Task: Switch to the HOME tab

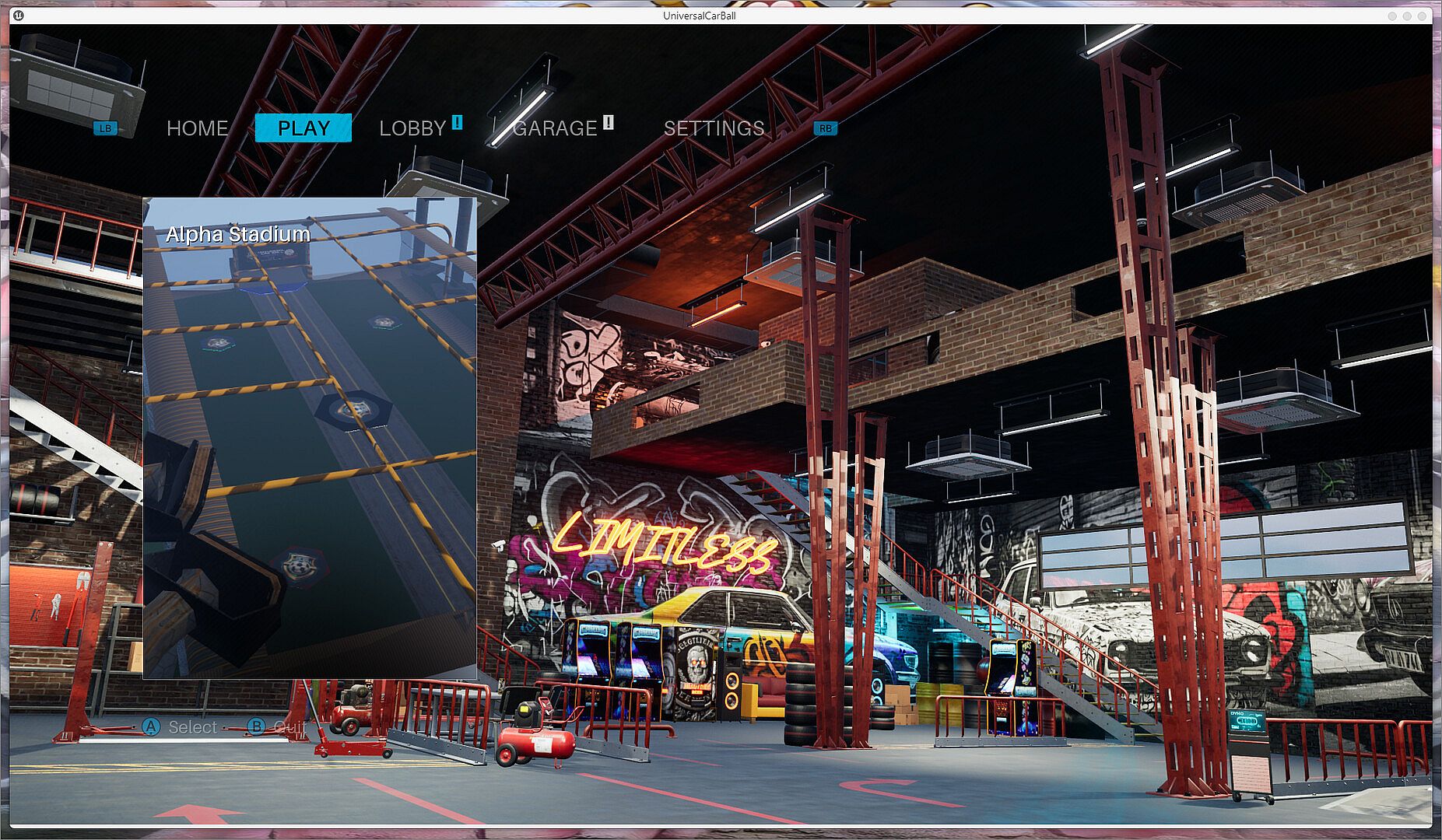Action: click(x=197, y=128)
